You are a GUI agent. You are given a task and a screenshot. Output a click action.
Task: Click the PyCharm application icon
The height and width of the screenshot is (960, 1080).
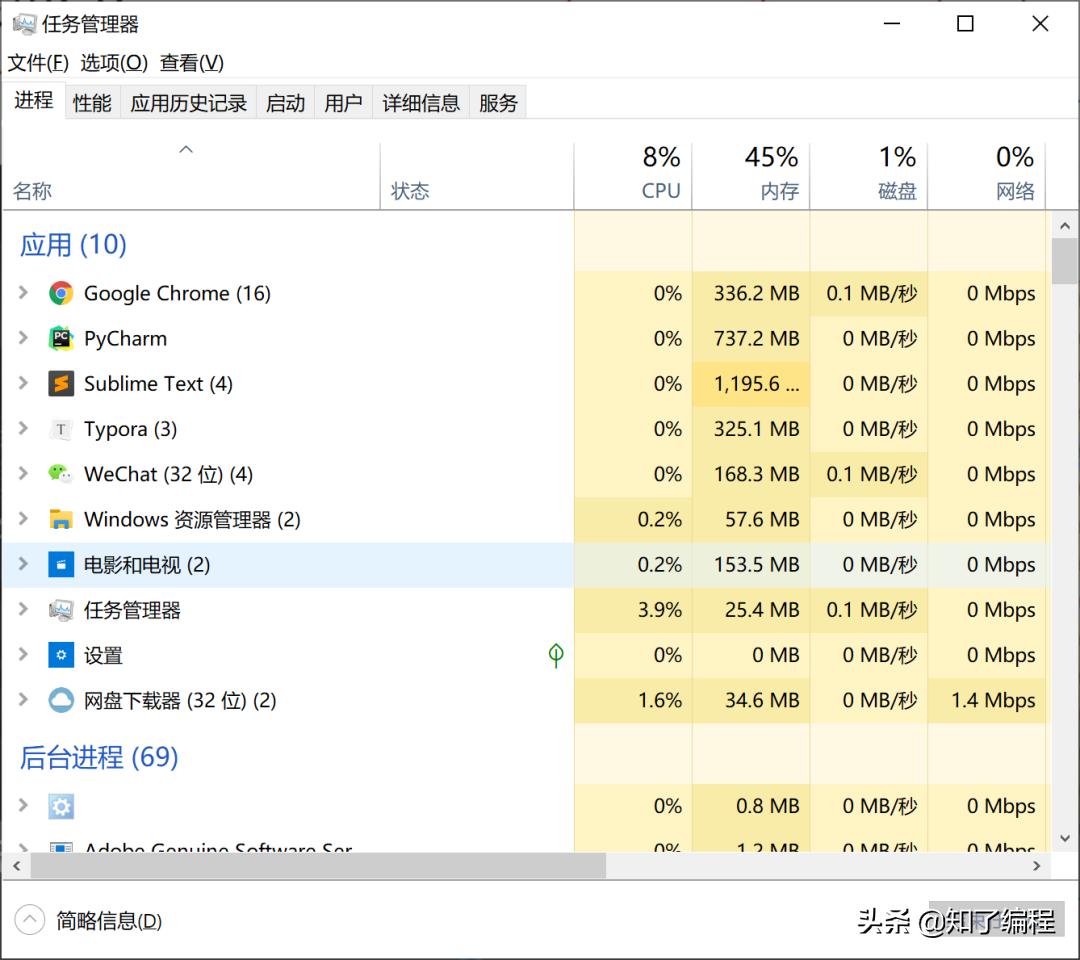[x=61, y=338]
